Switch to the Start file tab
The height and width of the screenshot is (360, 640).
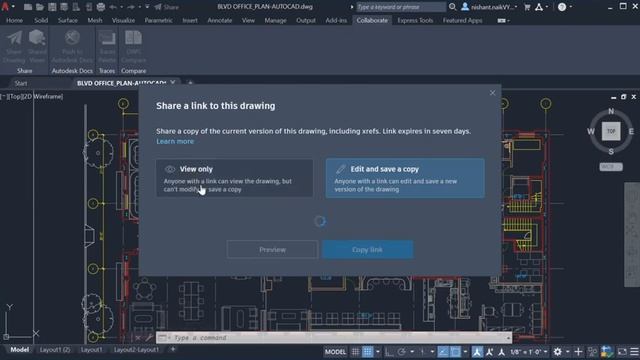pyautogui.click(x=21, y=83)
